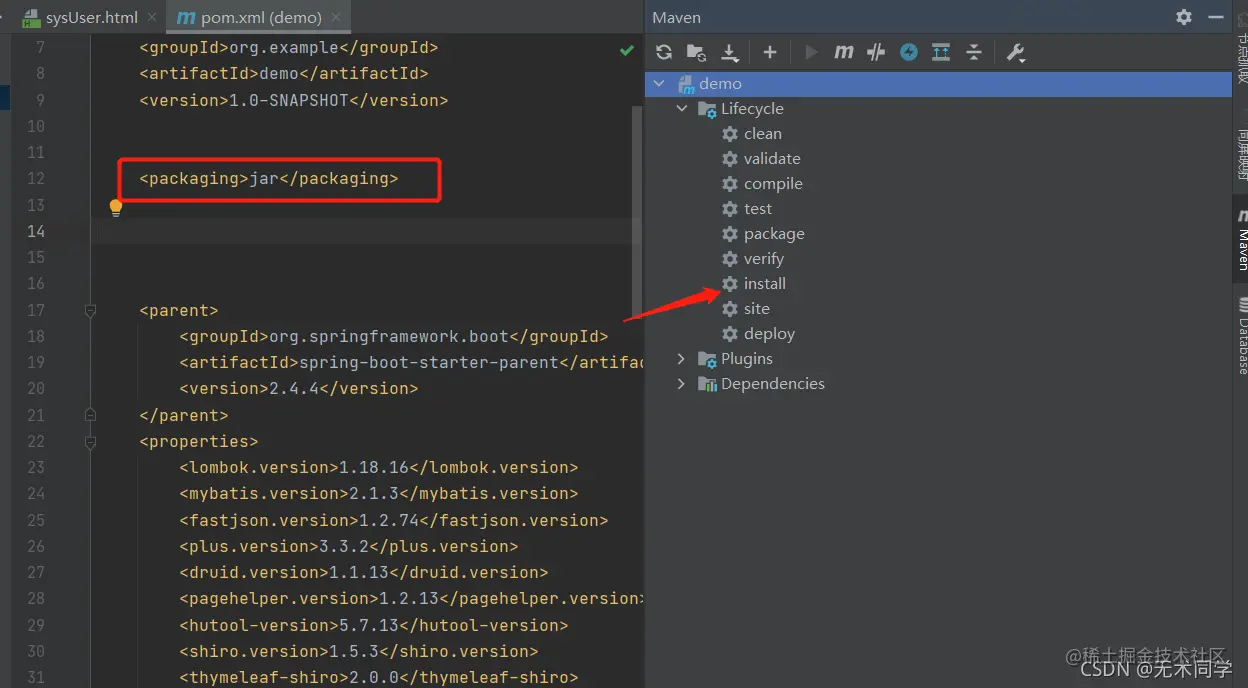Collapse all Maven tree nodes

[973, 52]
